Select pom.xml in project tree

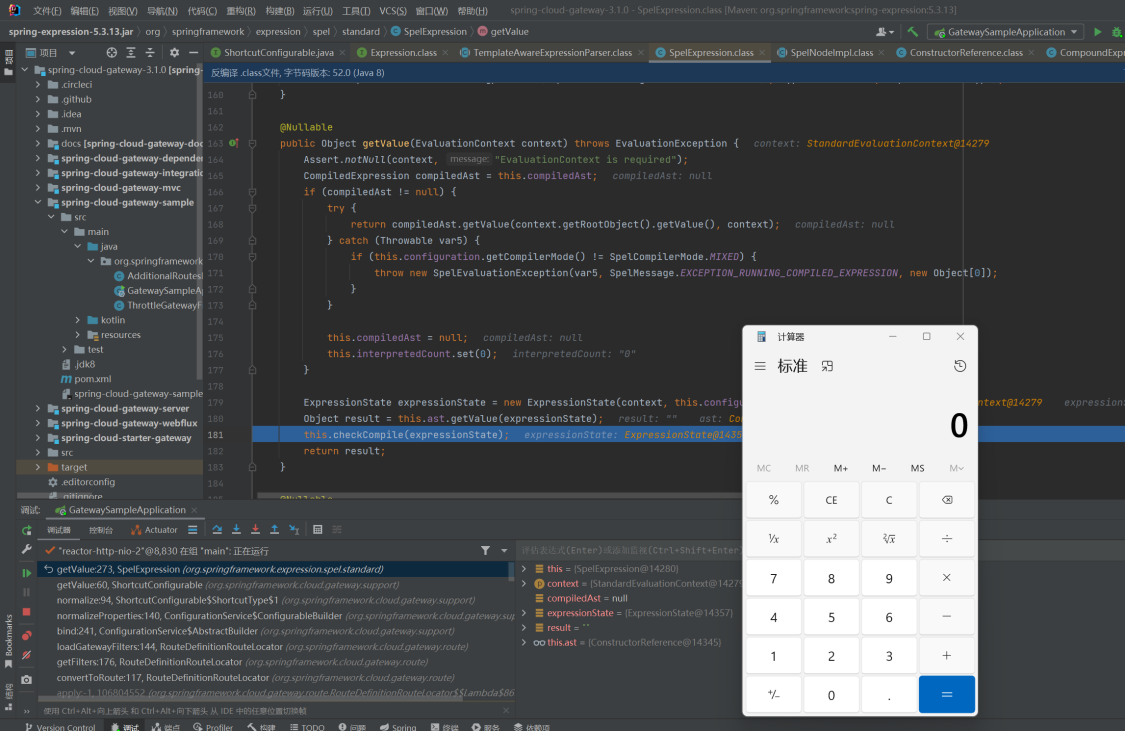tap(93, 379)
